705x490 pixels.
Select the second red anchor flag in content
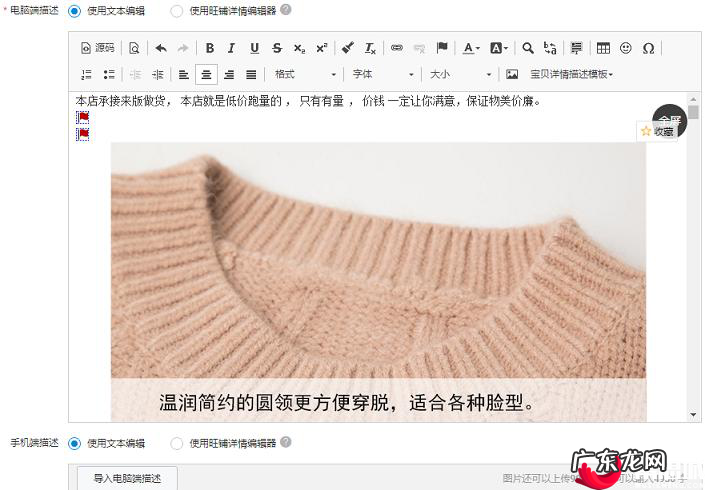[x=83, y=134]
